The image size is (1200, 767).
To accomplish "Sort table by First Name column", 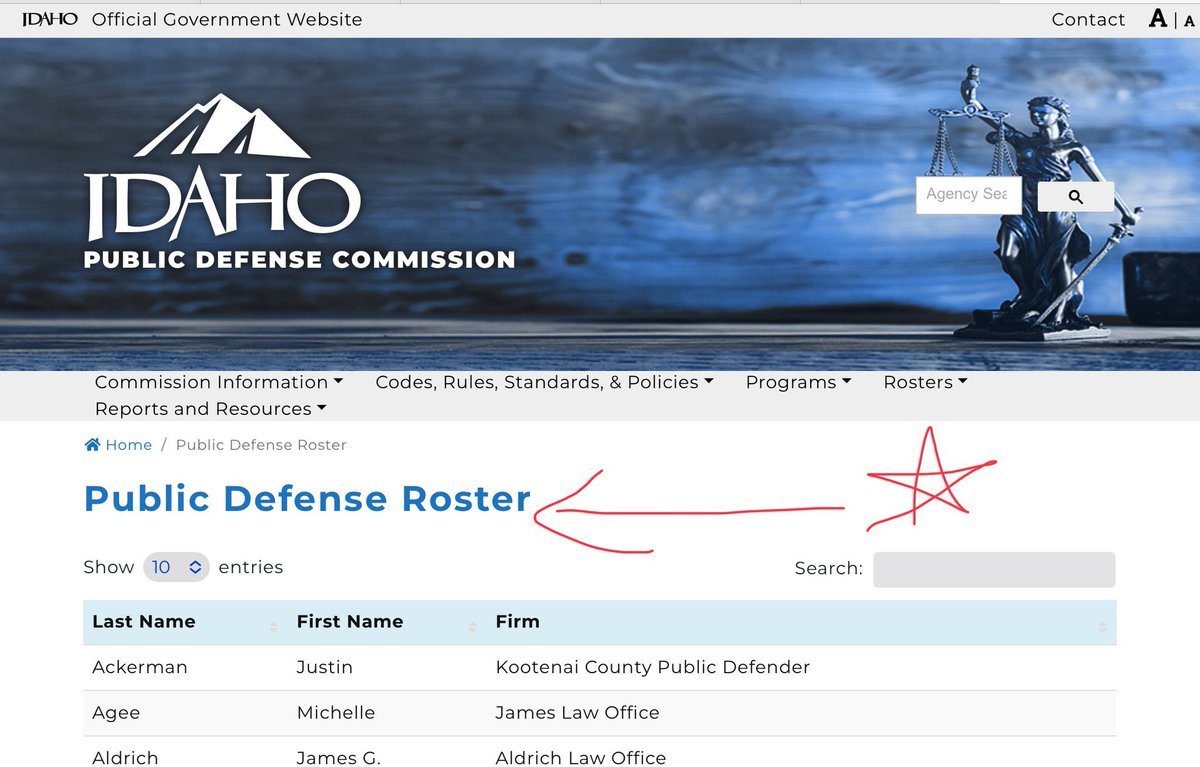I will [x=387, y=622].
